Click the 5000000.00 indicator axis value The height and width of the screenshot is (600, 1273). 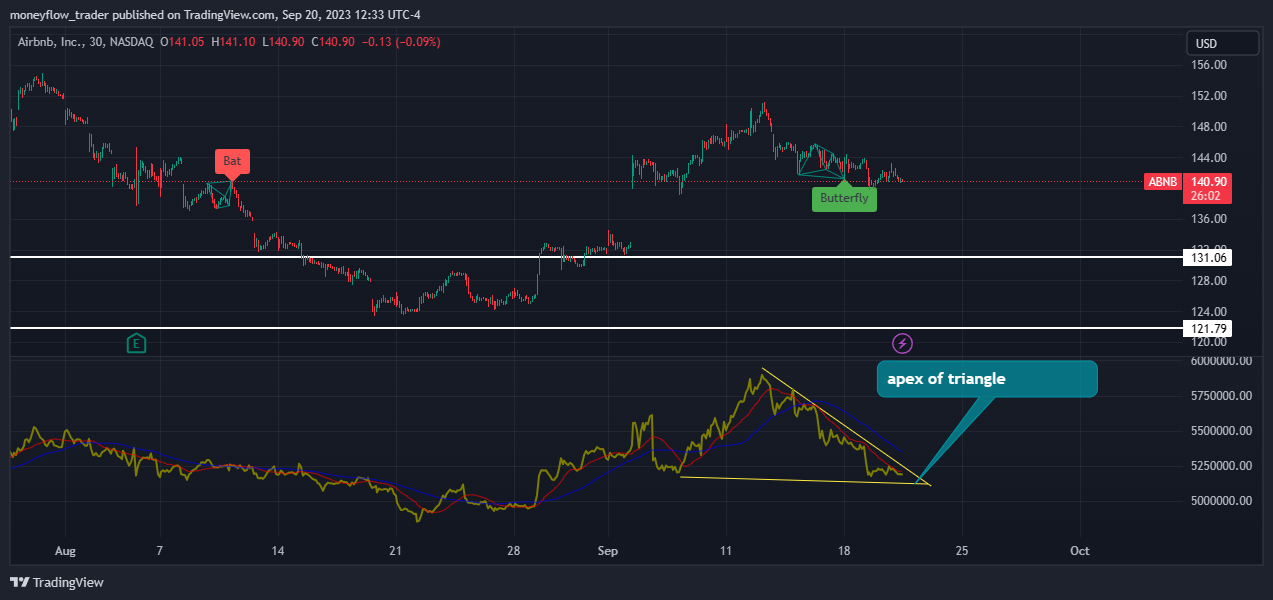1221,500
